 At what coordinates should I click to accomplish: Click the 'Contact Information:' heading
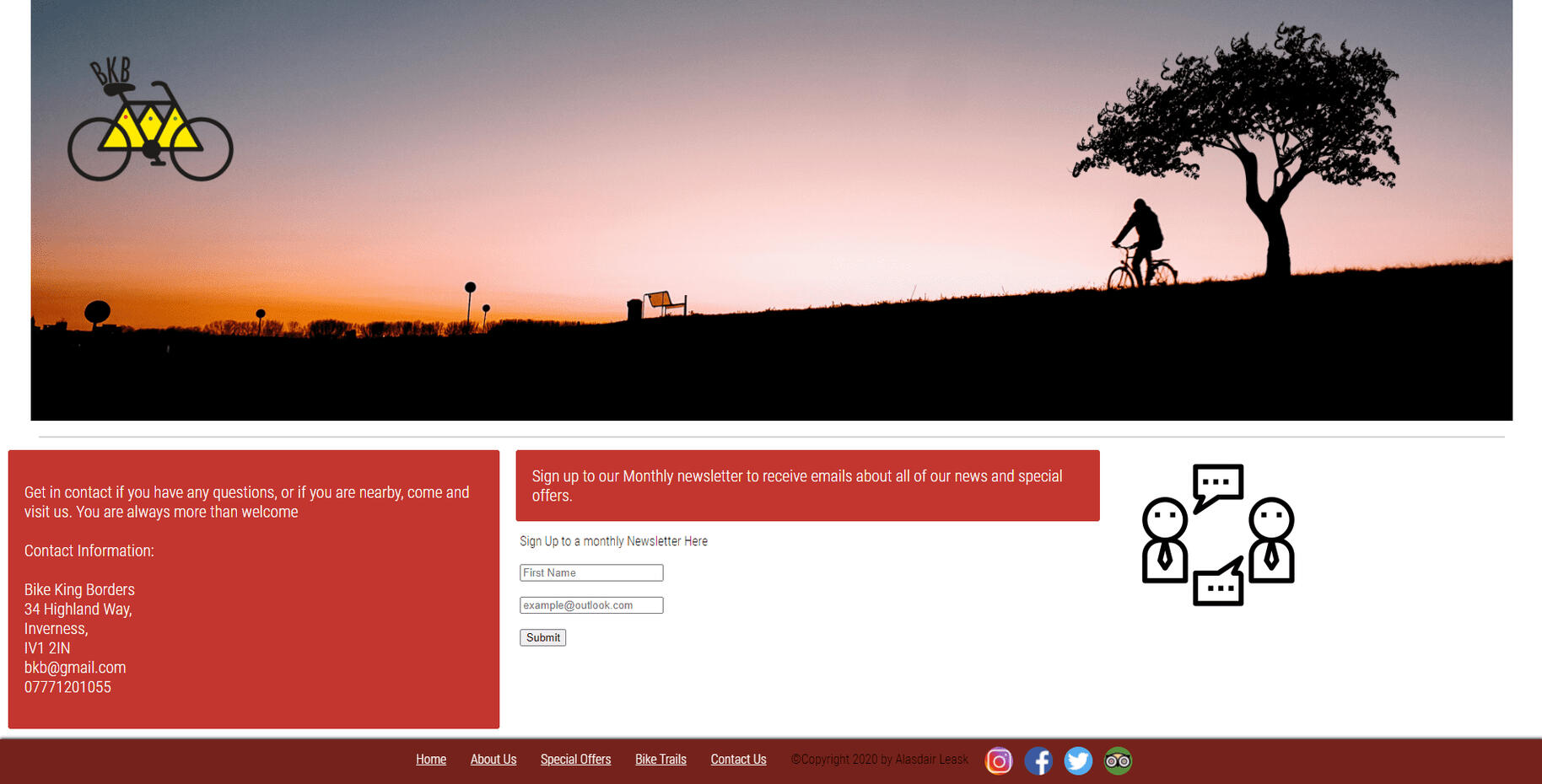click(x=89, y=551)
